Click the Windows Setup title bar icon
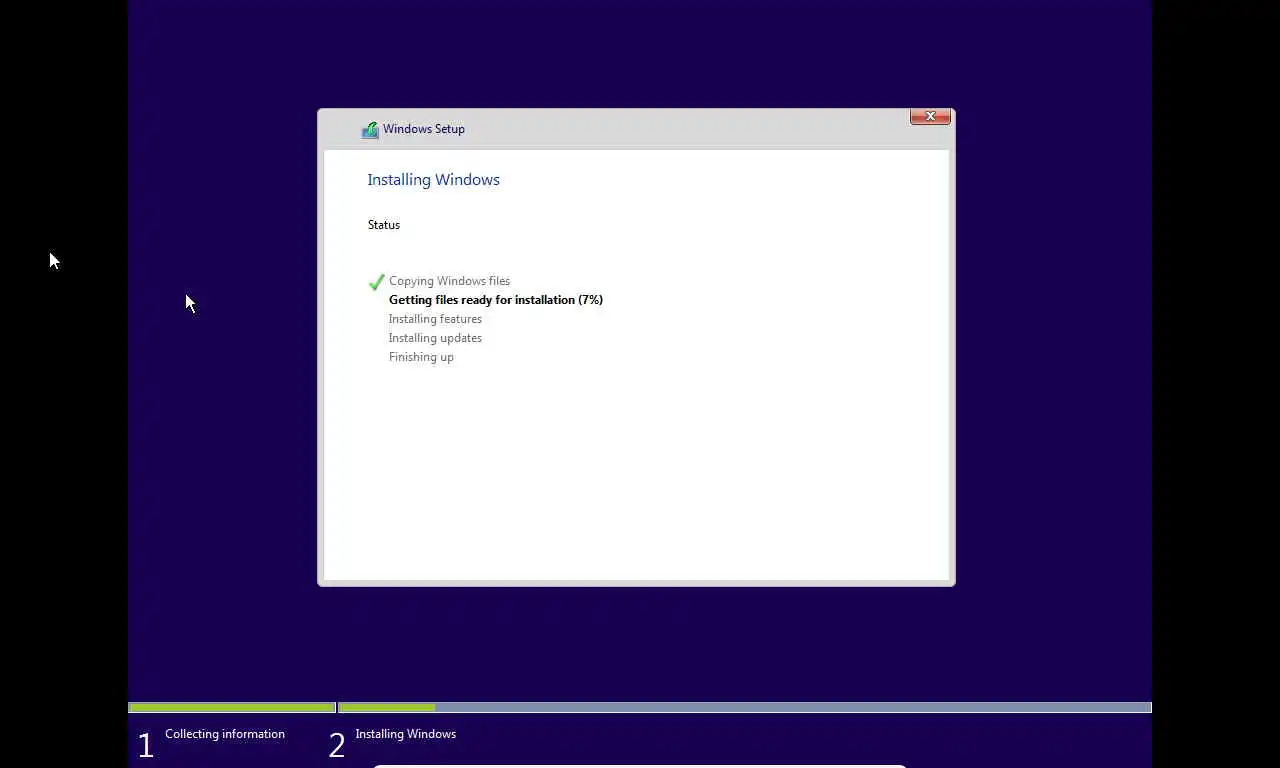 pos(370,129)
